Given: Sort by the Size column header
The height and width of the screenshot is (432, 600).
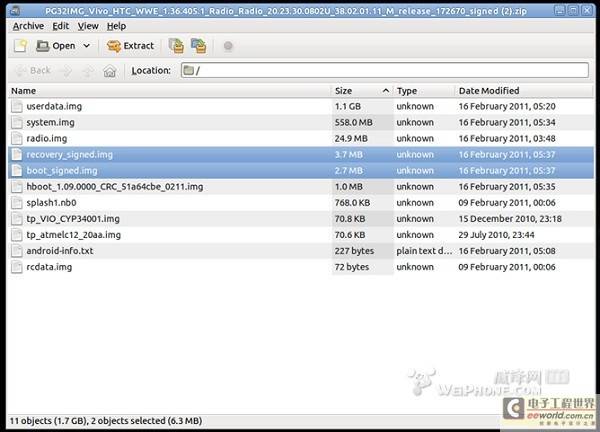Looking at the screenshot, I should (362, 91).
